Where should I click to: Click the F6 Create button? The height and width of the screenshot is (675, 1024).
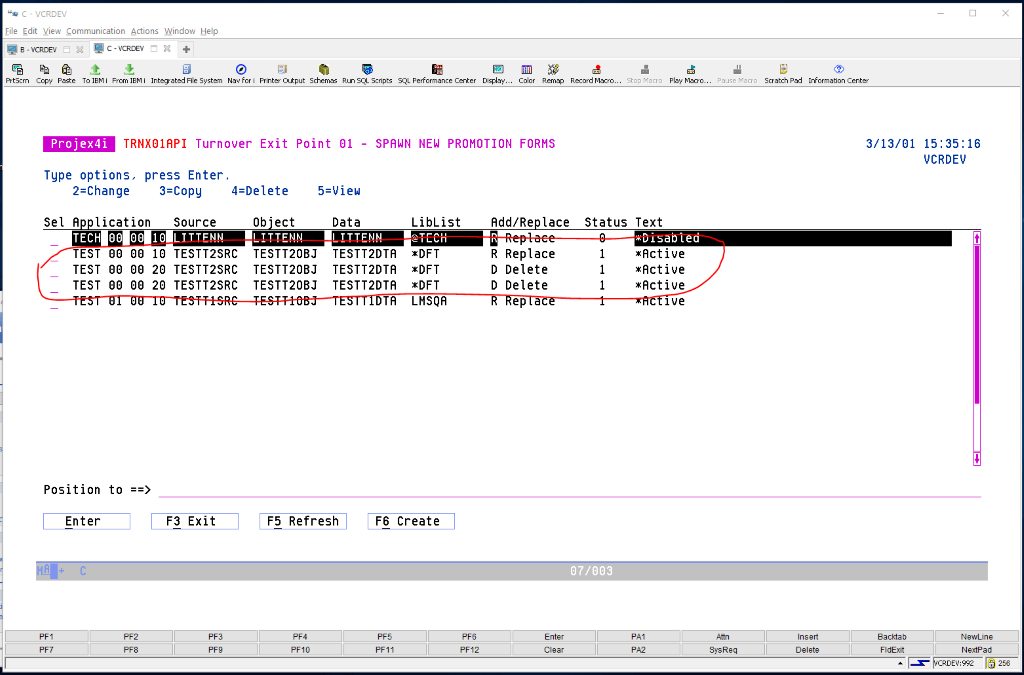(x=411, y=521)
